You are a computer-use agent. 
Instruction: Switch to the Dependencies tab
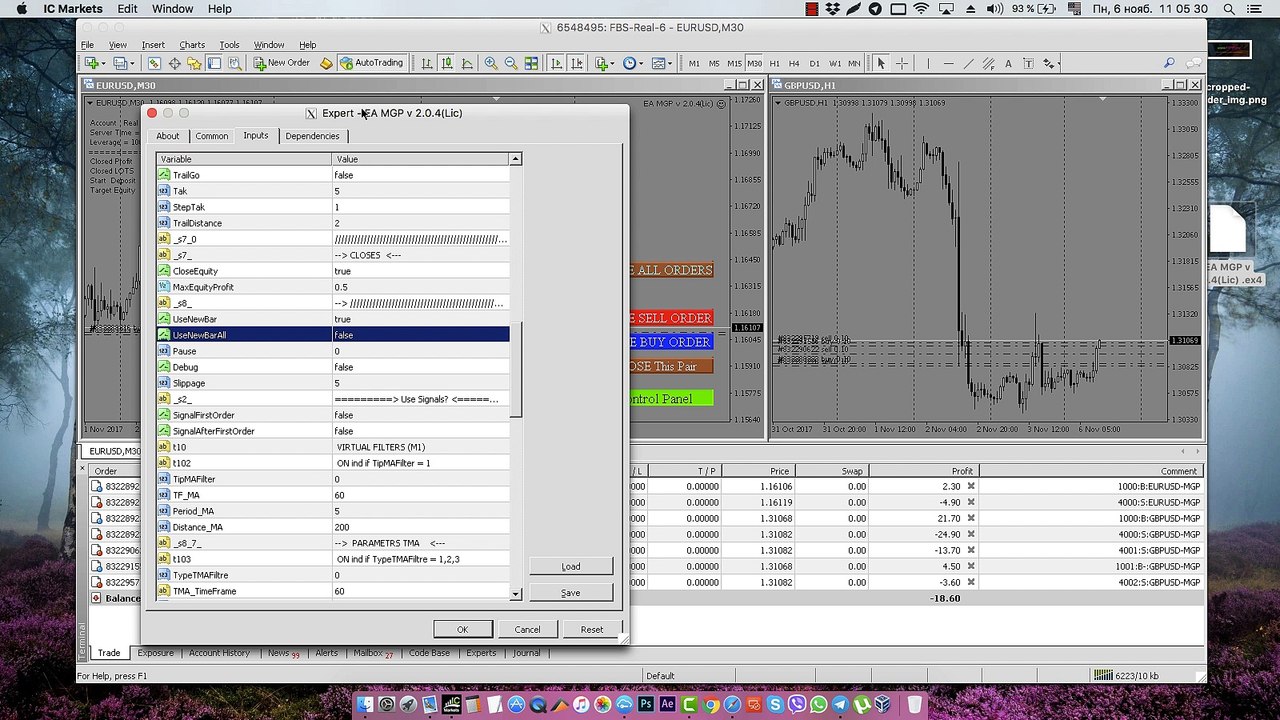312,136
